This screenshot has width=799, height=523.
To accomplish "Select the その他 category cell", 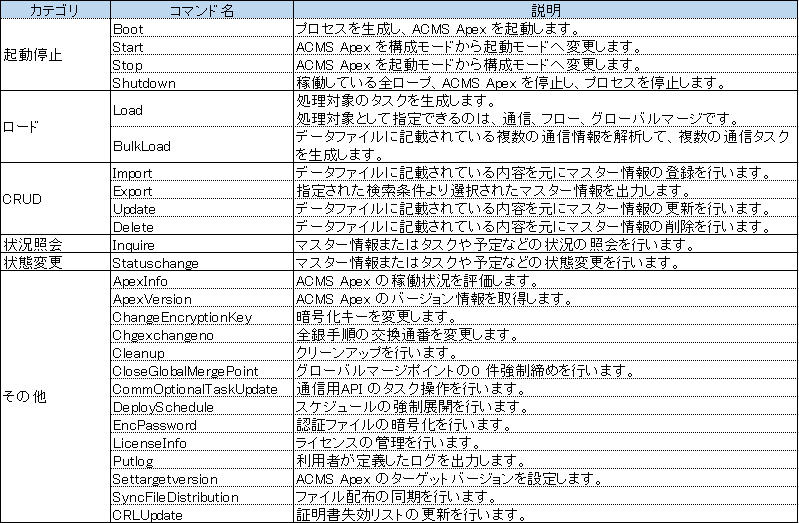I will 55,397.
